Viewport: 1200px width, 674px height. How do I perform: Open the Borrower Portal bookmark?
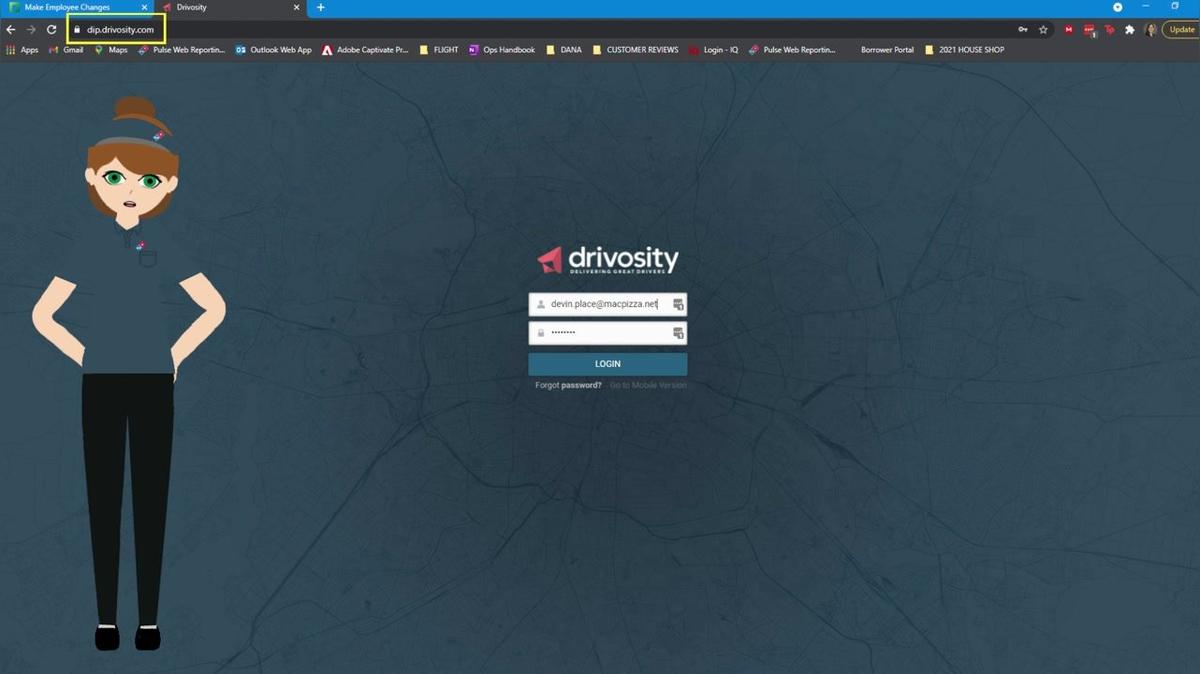tap(887, 50)
